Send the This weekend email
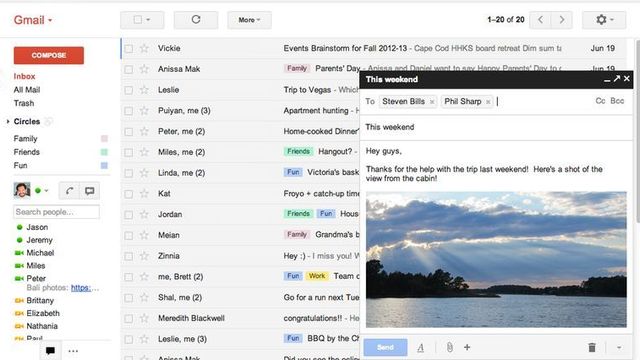Image resolution: width=640 pixels, height=360 pixels. click(385, 347)
